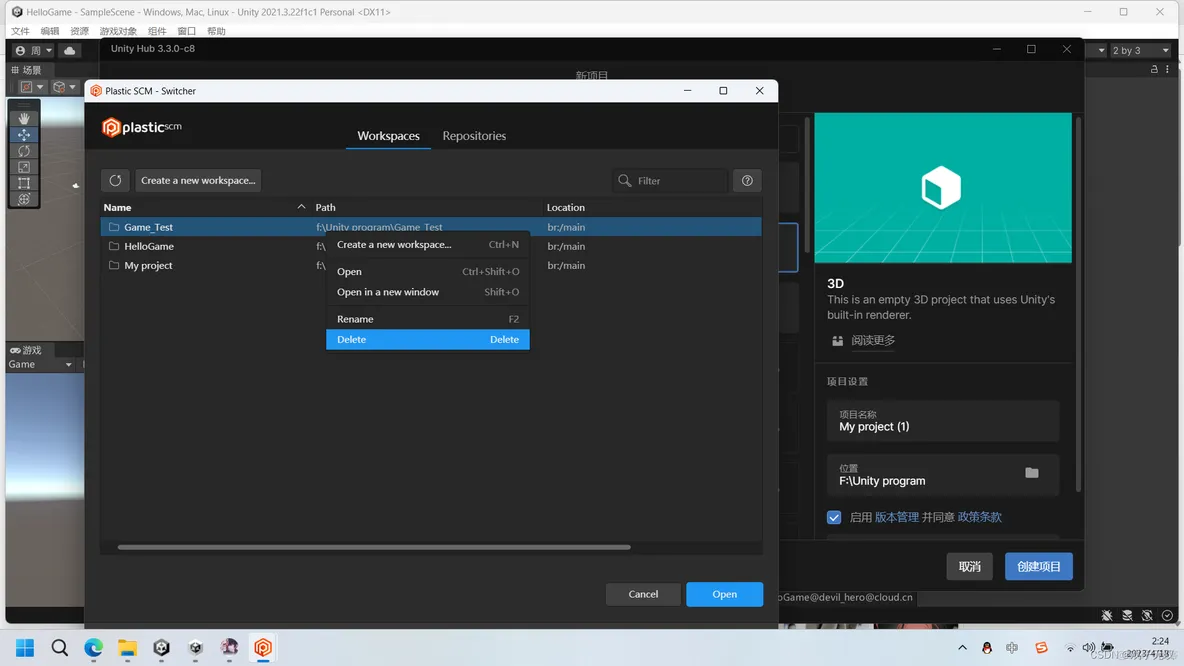
Task: Open Plastic SCM from Windows taskbar
Action: coord(263,648)
